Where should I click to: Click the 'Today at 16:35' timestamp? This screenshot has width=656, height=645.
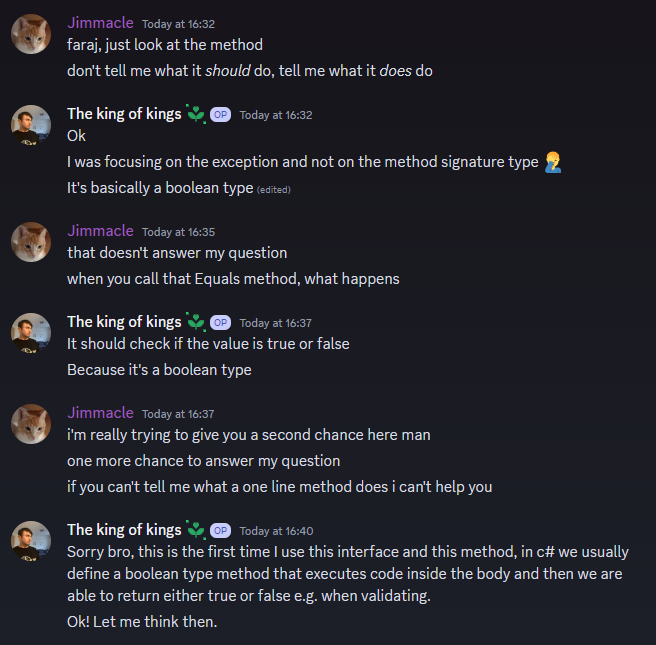coord(178,232)
